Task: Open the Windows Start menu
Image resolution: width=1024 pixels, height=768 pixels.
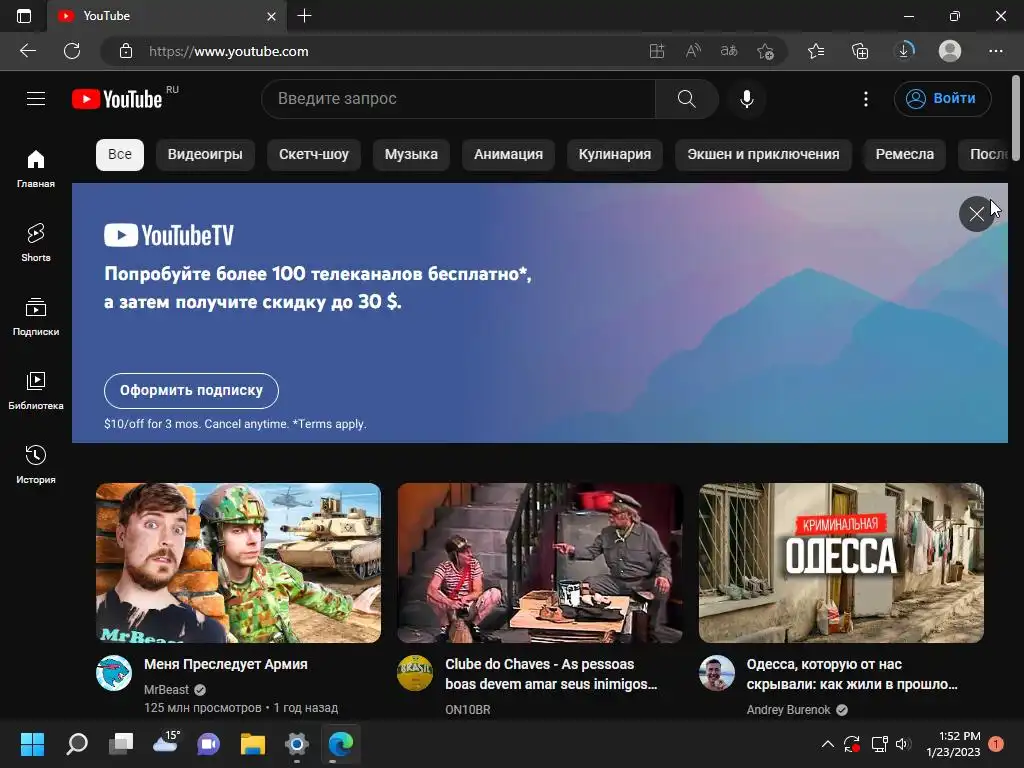Action: [32, 744]
